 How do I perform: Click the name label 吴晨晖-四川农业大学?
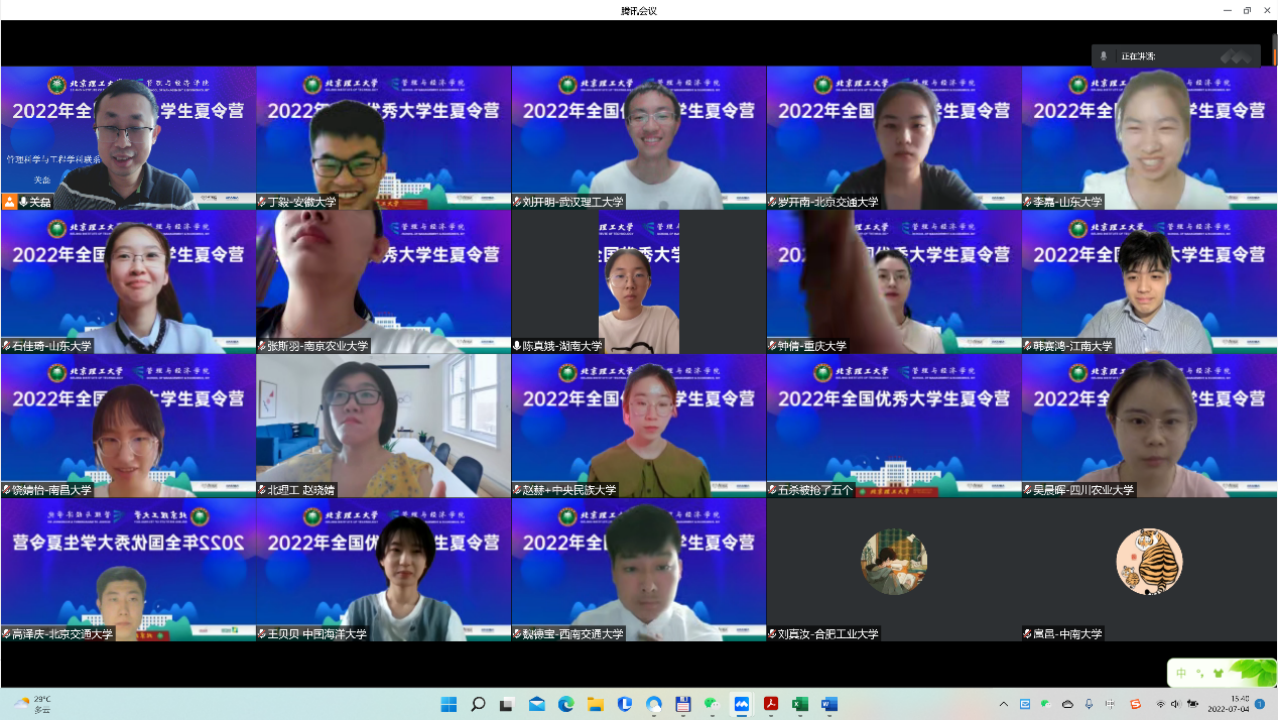[1084, 490]
